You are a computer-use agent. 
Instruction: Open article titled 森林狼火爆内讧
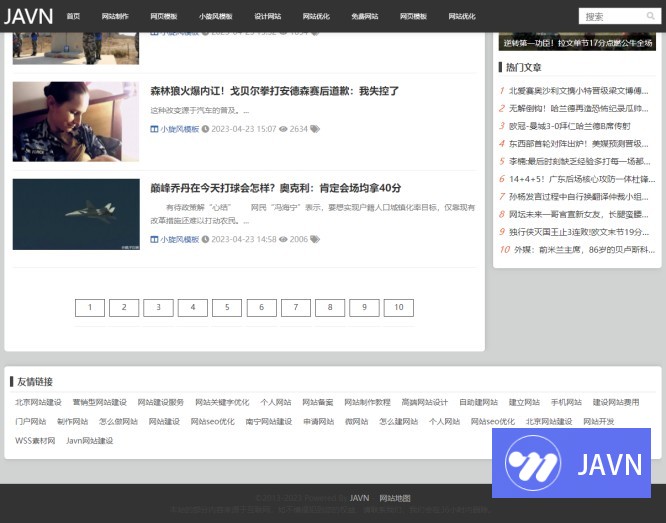pyautogui.click(x=274, y=91)
